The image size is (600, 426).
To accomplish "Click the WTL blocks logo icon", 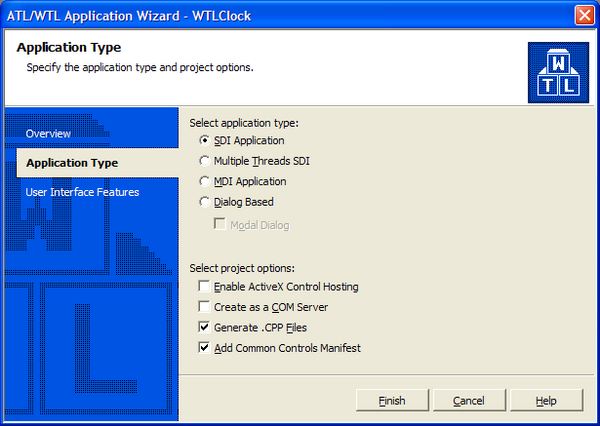I will [x=558, y=72].
